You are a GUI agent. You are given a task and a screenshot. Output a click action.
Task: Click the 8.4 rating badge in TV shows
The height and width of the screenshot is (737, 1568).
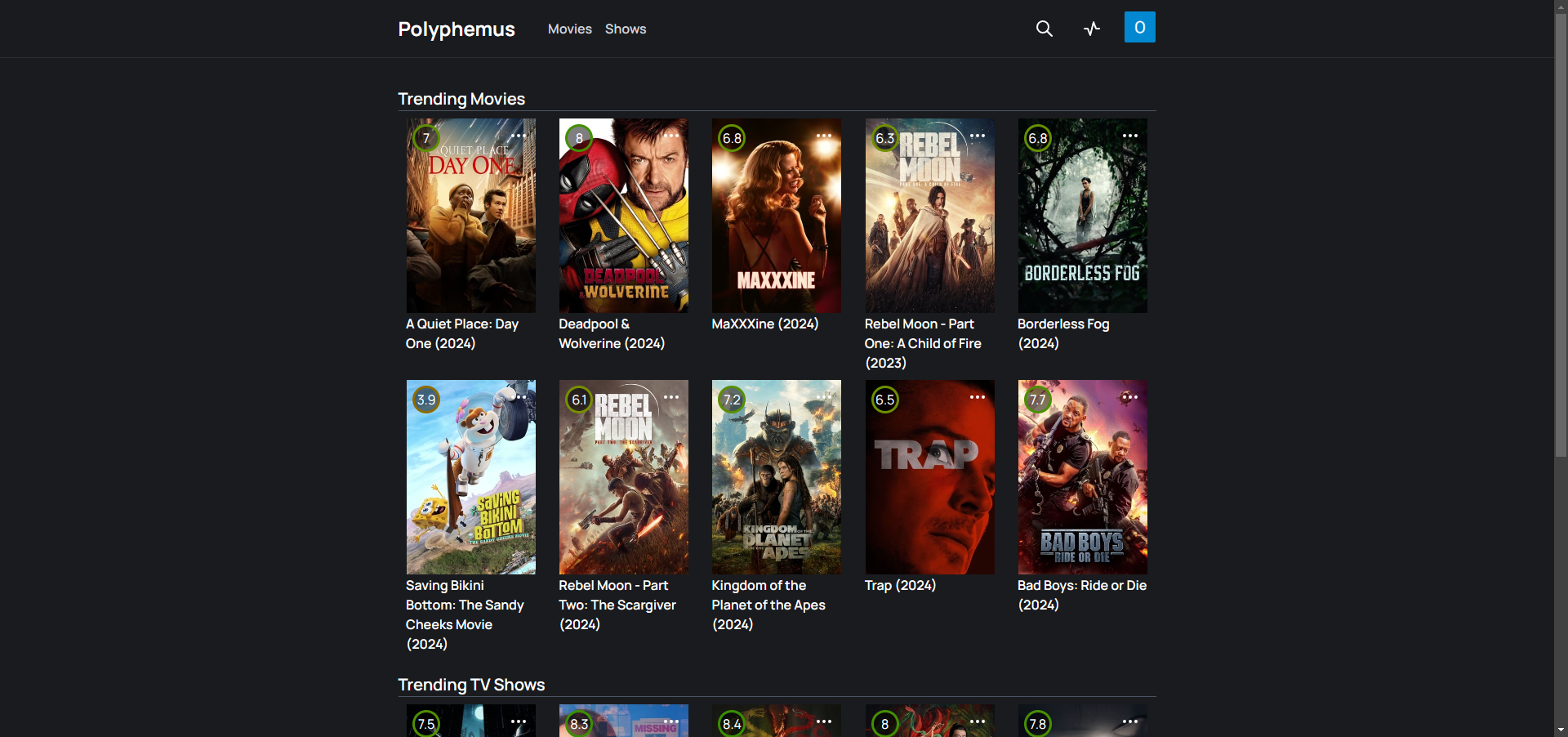[732, 724]
